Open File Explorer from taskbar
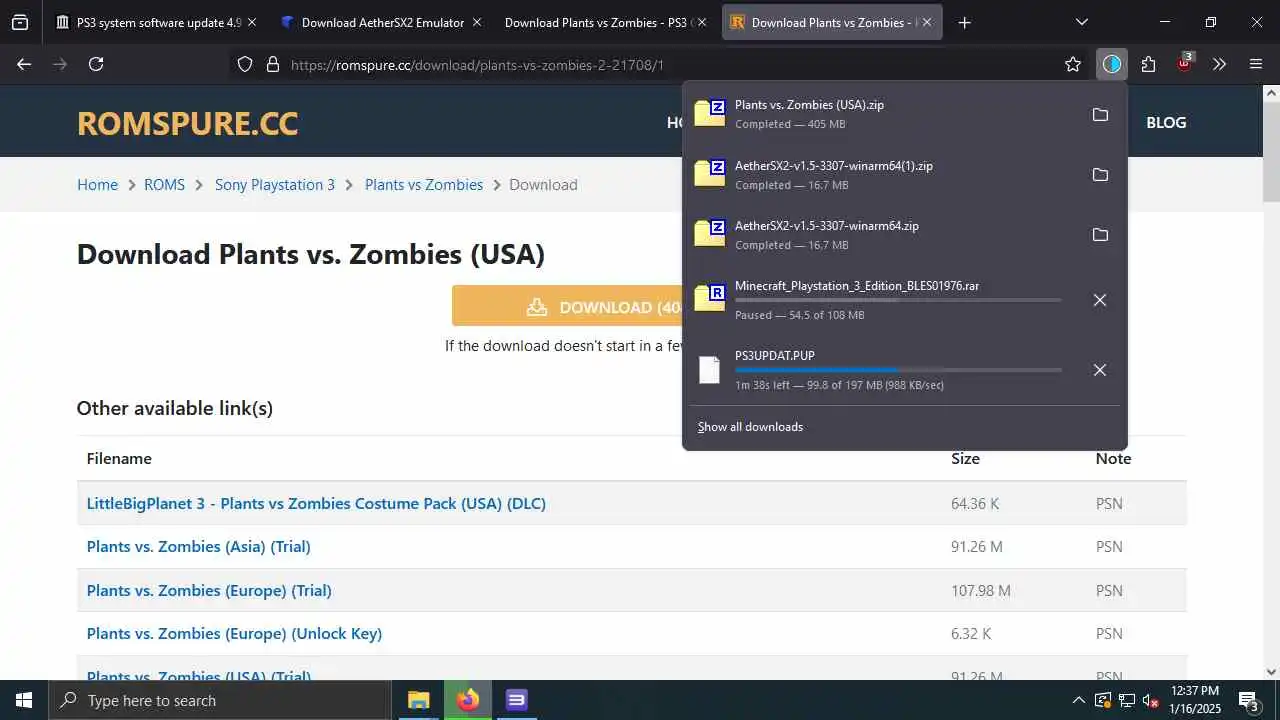 [418, 700]
